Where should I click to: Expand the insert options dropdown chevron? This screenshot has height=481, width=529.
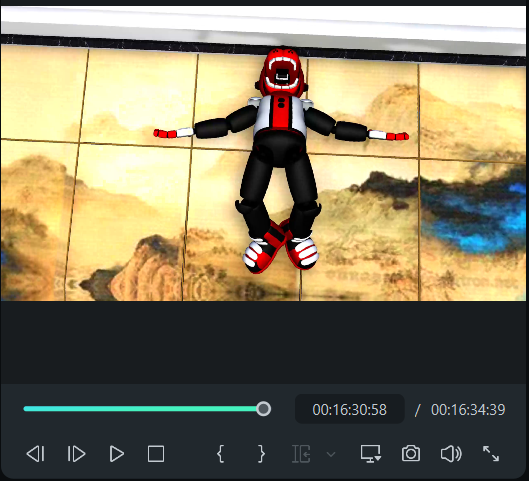(331, 454)
